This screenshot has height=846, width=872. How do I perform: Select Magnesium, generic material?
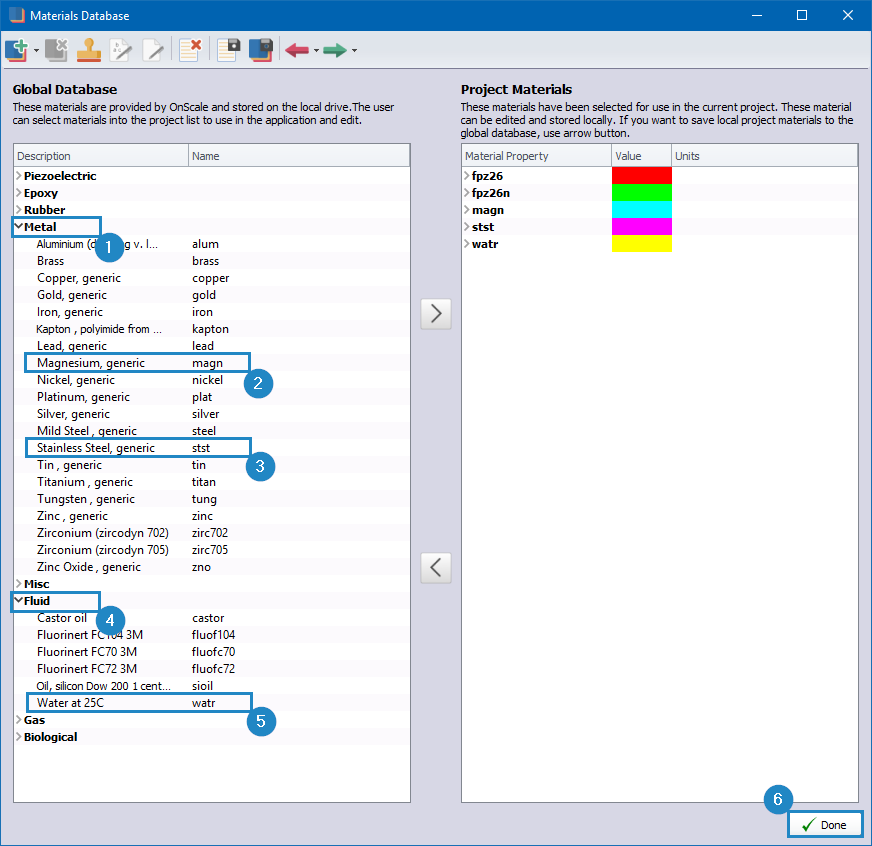click(212, 363)
